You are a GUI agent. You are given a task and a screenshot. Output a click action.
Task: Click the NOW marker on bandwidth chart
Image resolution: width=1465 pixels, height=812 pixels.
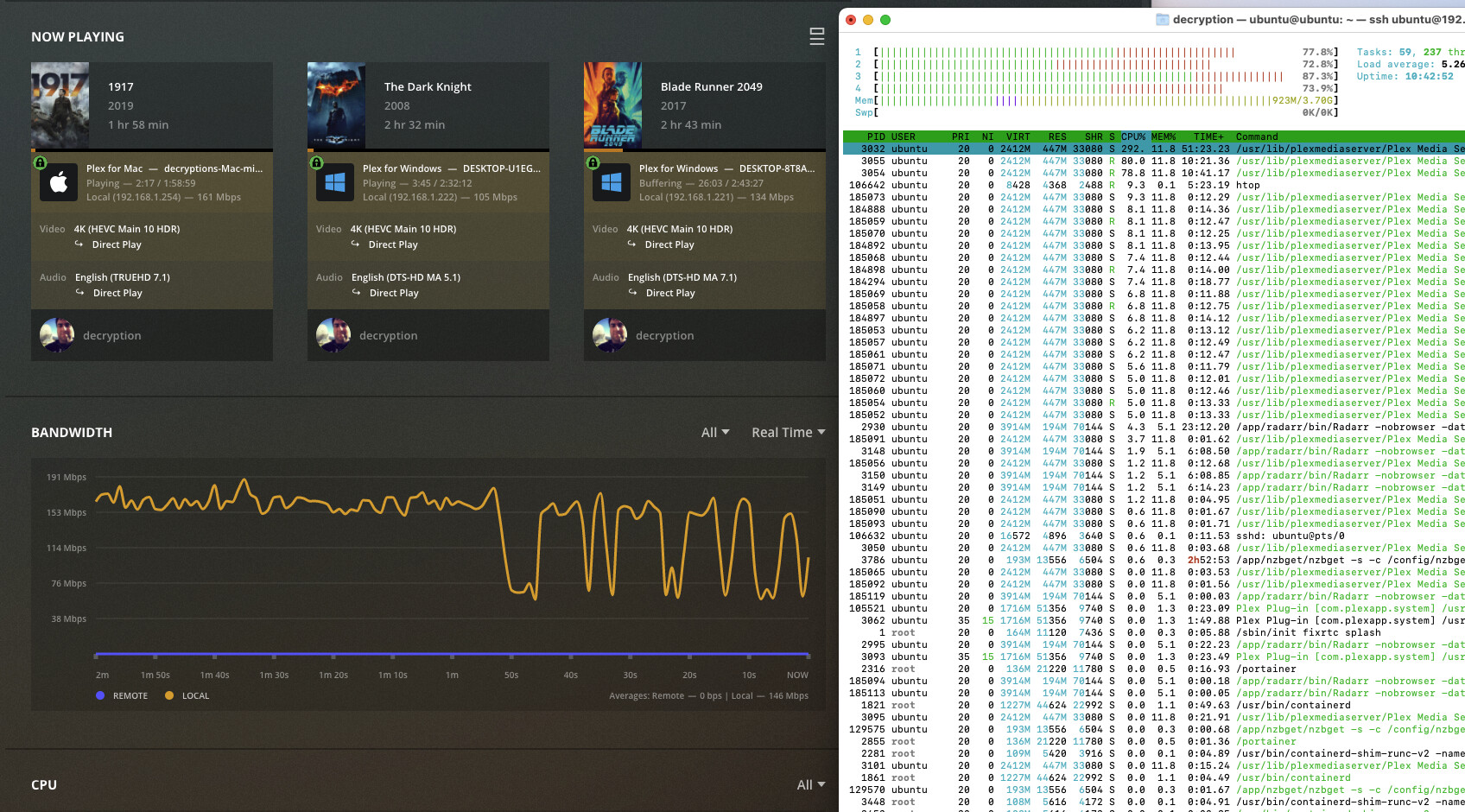coord(797,675)
